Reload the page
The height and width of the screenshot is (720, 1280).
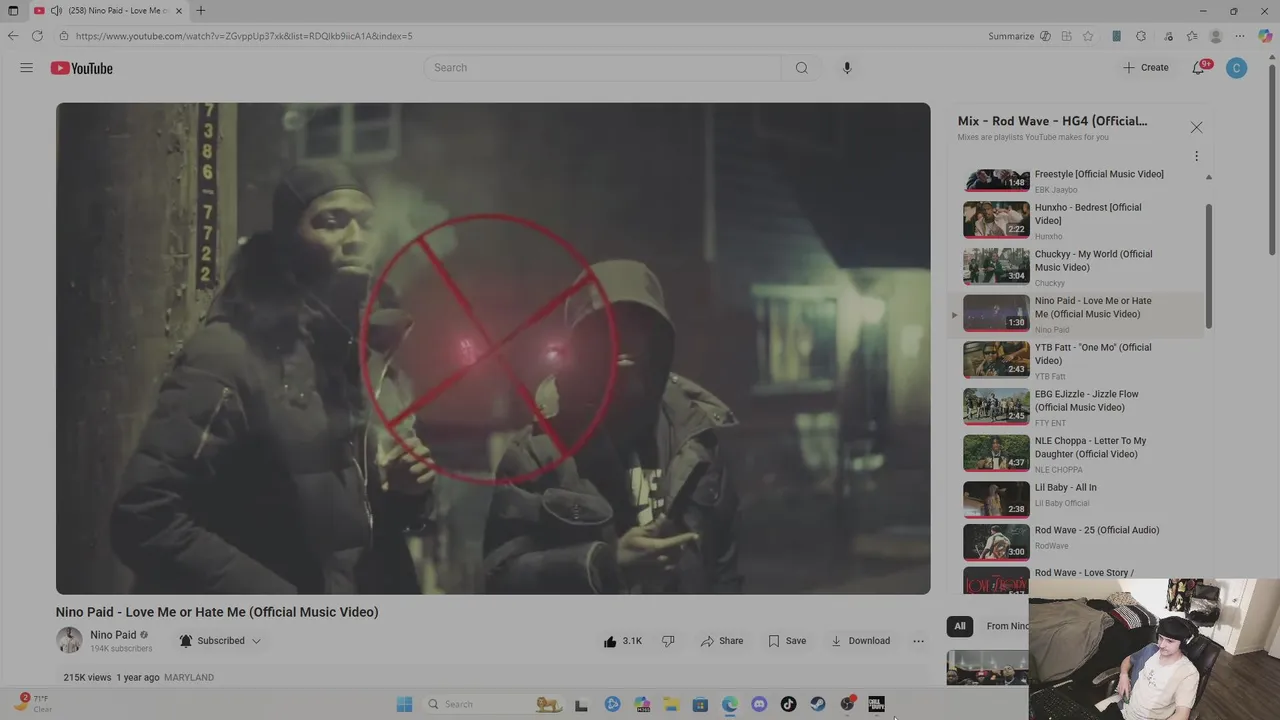click(37, 36)
